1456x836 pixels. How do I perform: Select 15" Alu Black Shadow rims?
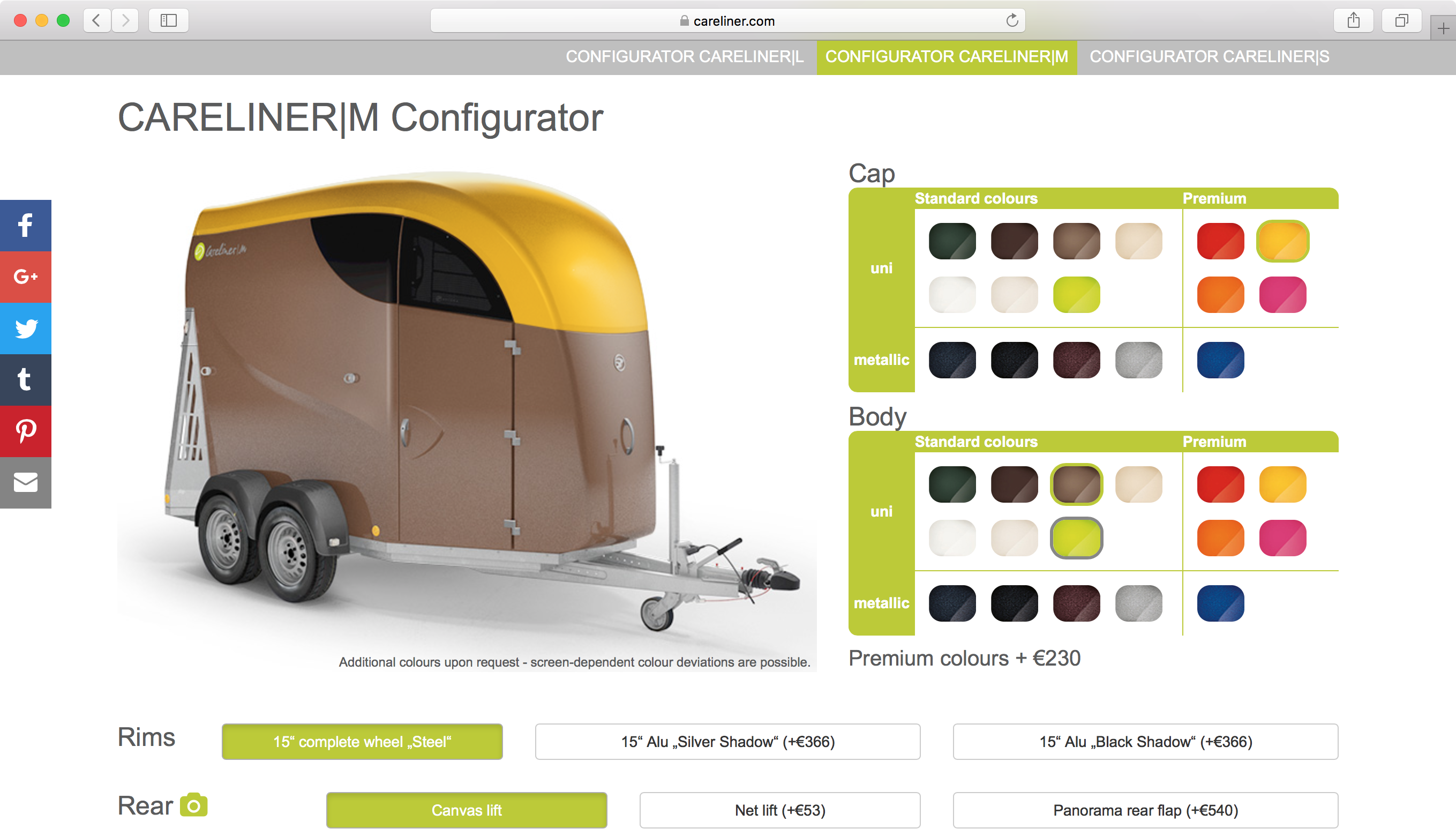click(1145, 741)
